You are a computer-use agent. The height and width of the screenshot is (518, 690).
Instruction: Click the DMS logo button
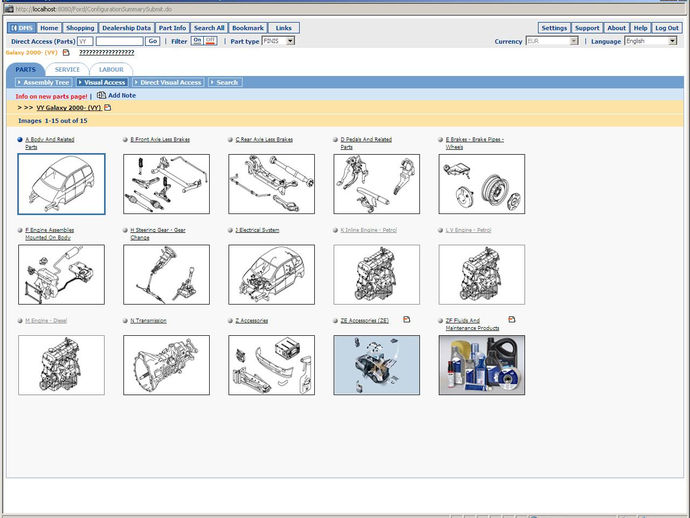22,28
